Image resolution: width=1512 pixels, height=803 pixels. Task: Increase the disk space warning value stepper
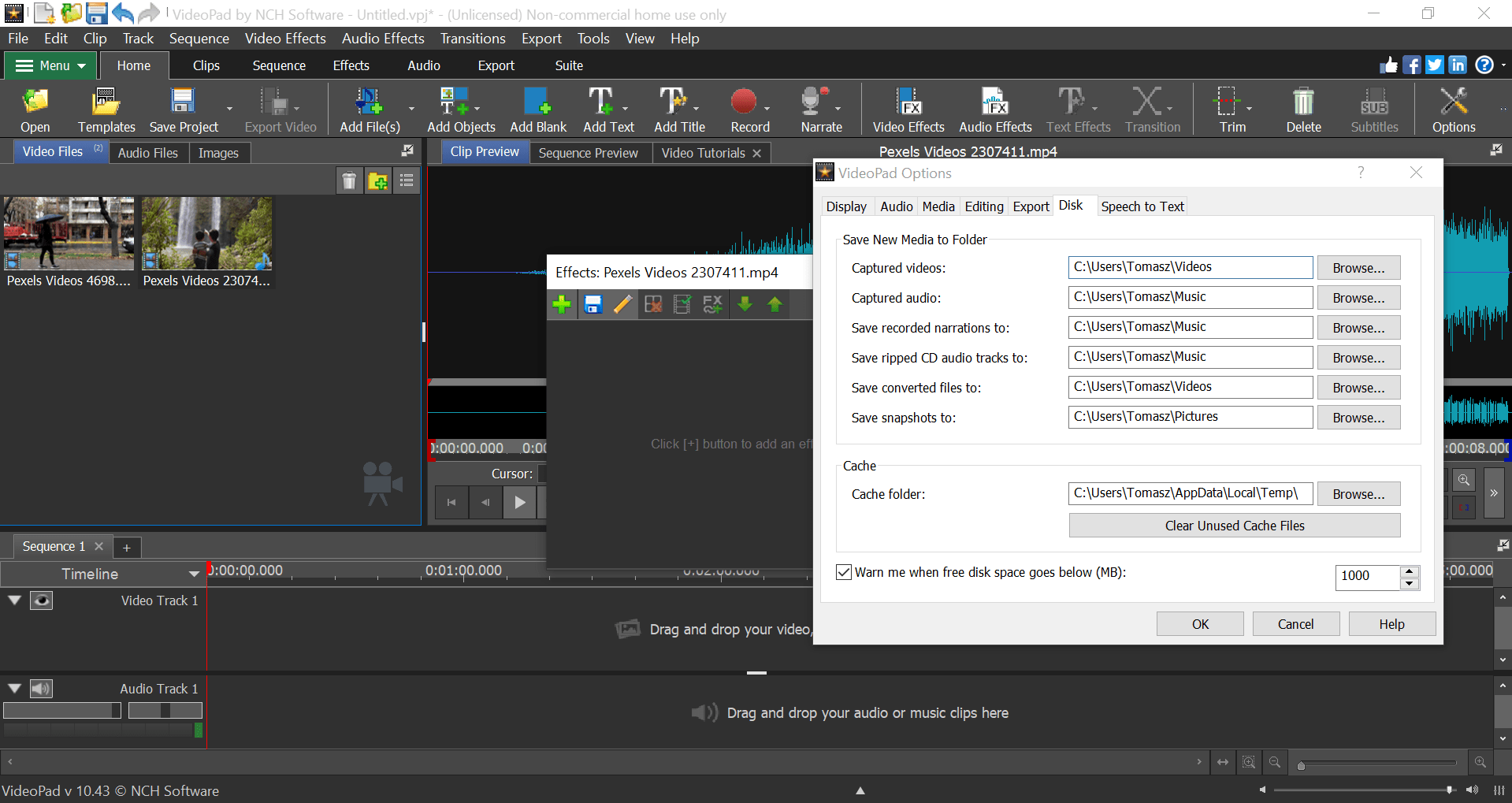1410,571
